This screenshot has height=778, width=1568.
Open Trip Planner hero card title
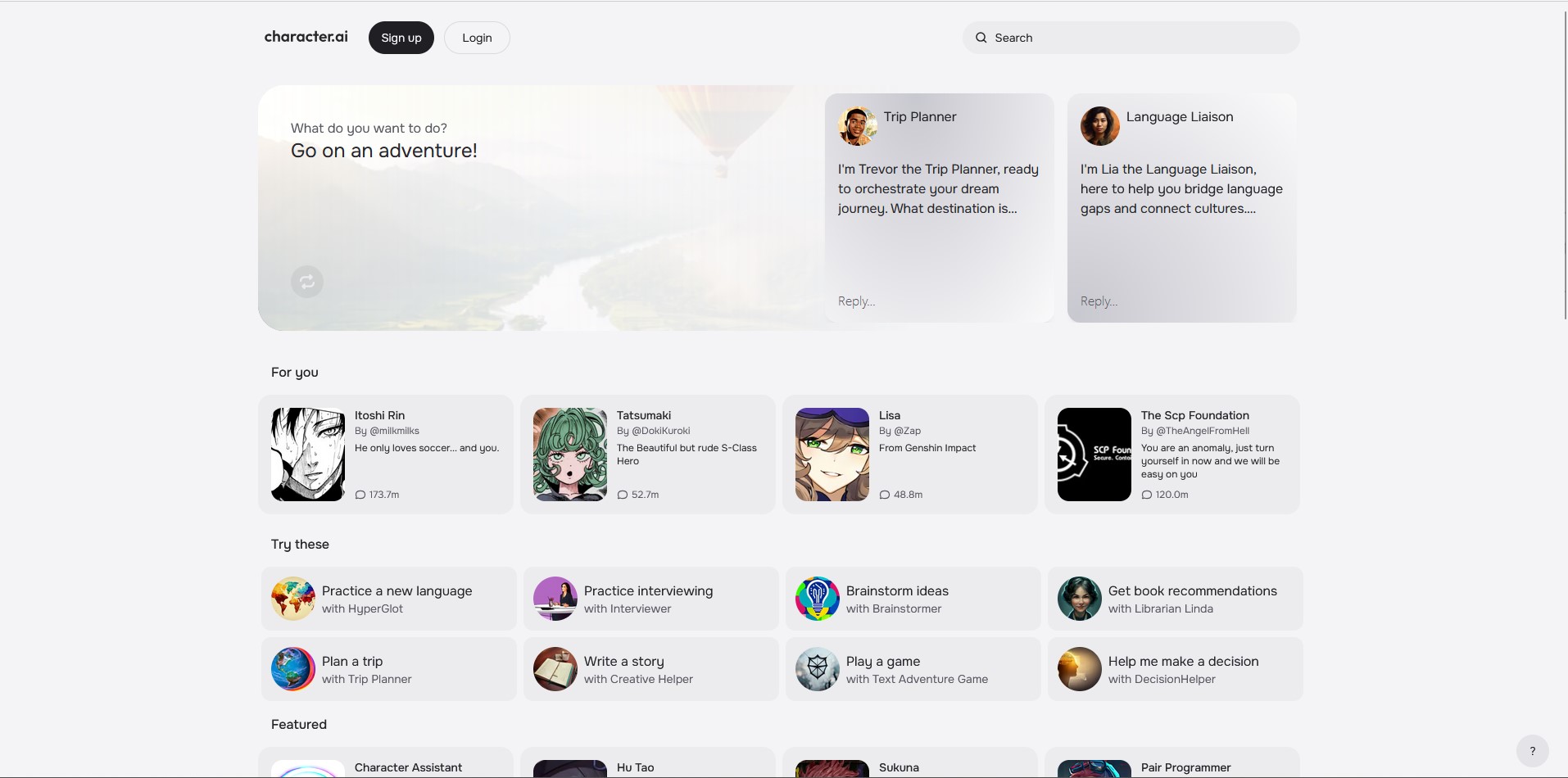[920, 116]
